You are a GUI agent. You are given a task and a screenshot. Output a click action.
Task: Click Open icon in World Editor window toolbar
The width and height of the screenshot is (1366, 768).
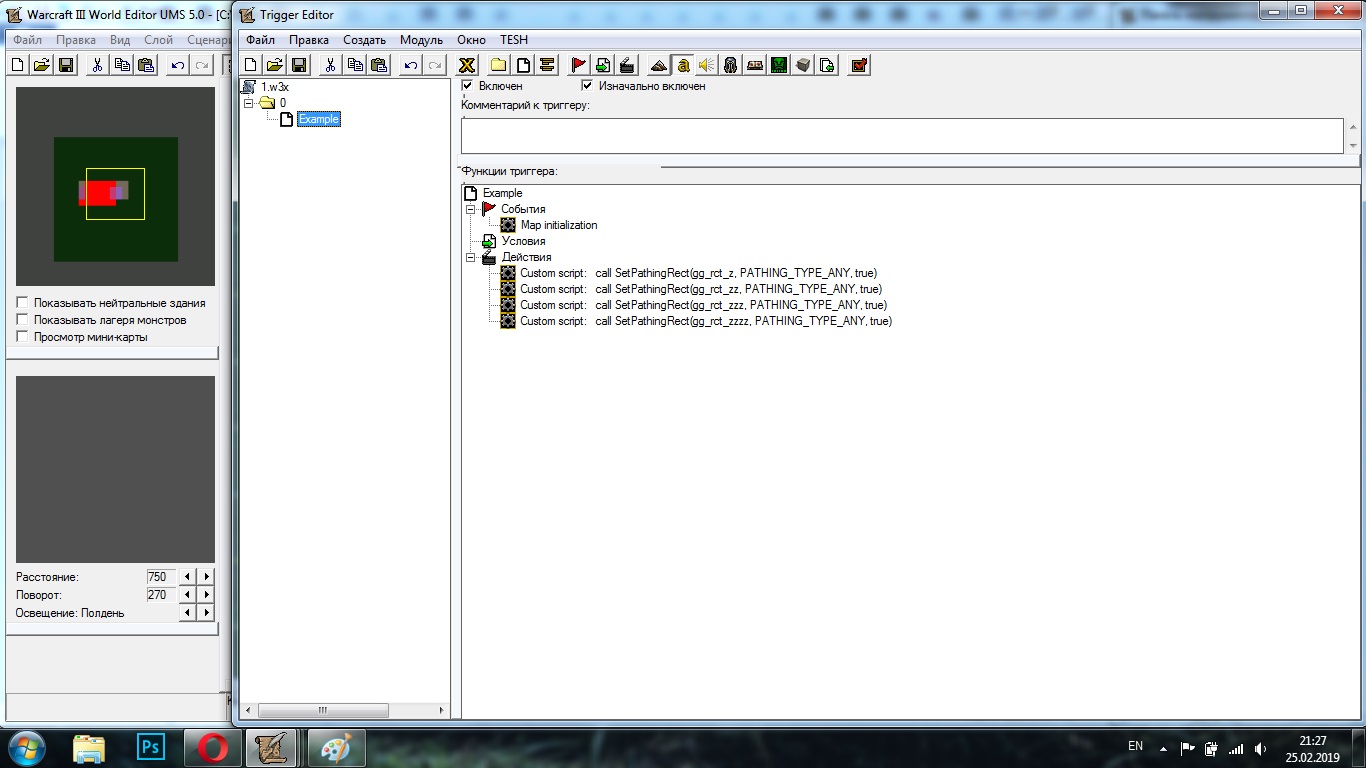coord(42,65)
